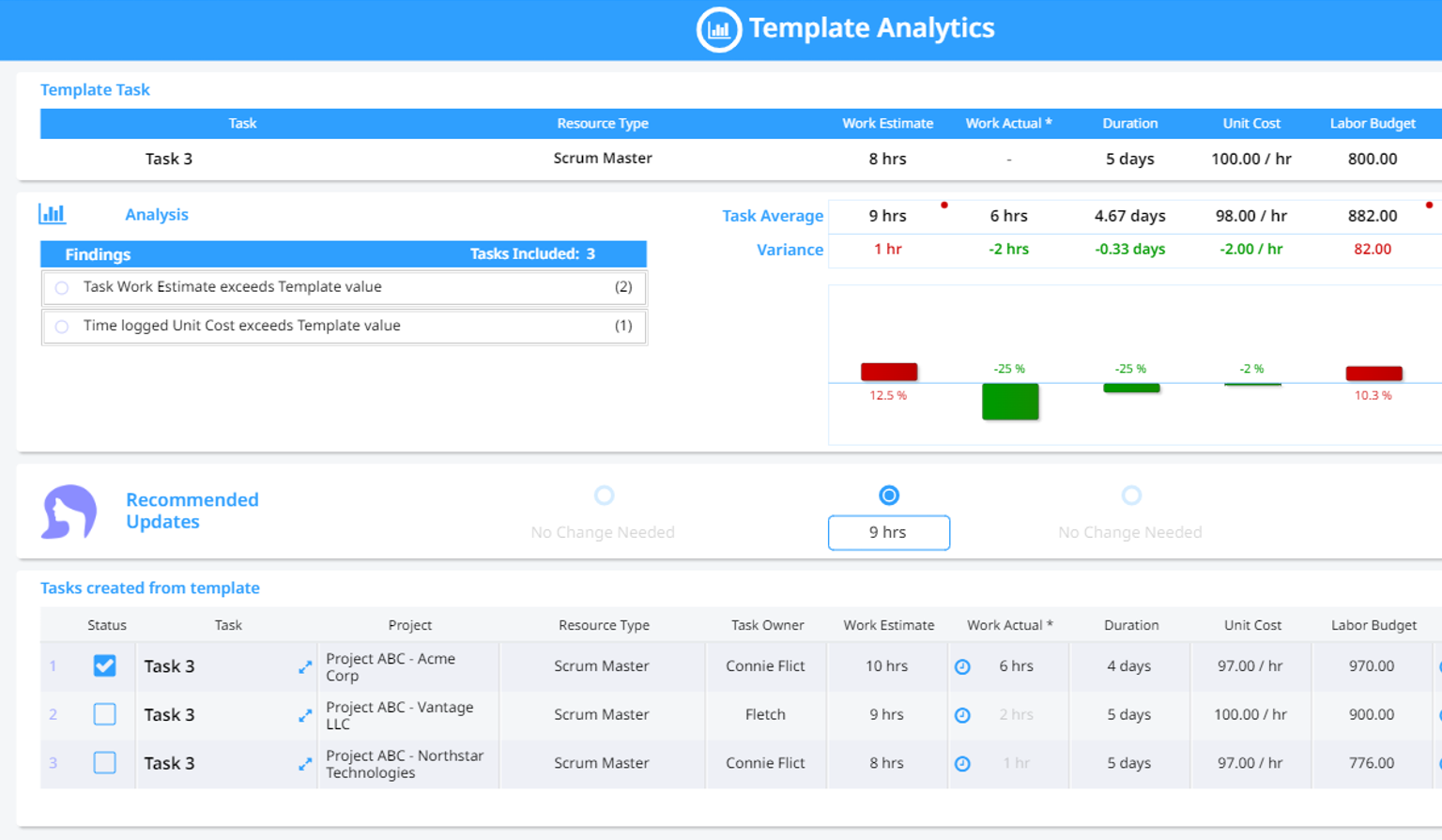This screenshot has height=840, width=1442.
Task: Click the clock icon on Northstar Technologies row
Action: tap(963, 763)
